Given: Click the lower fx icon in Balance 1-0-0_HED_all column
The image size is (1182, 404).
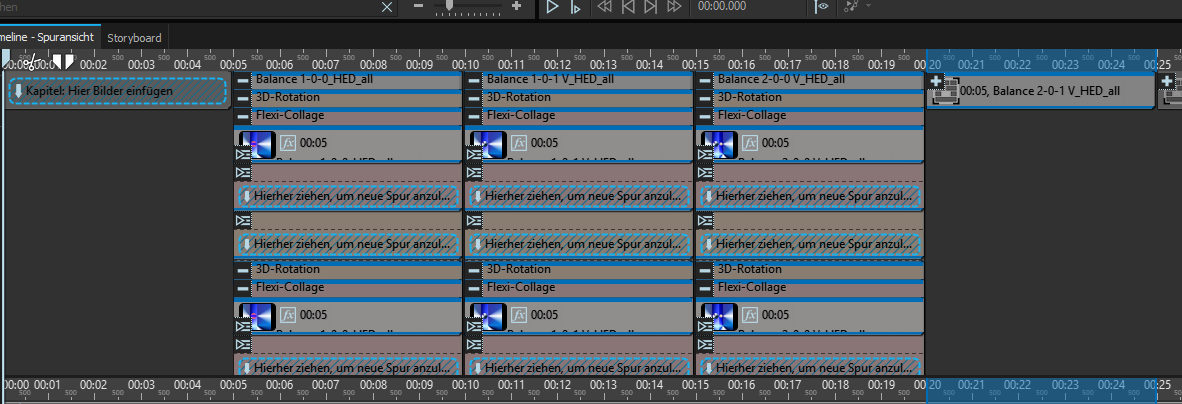Looking at the screenshot, I should pyautogui.click(x=288, y=314).
